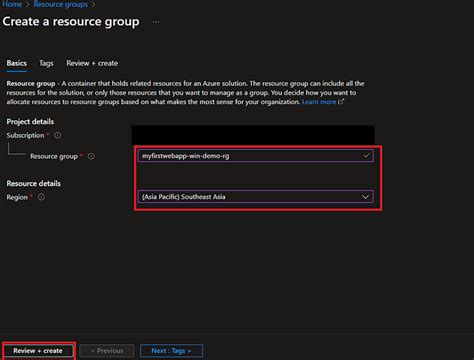
Task: Click the Review + create button
Action: point(38,351)
